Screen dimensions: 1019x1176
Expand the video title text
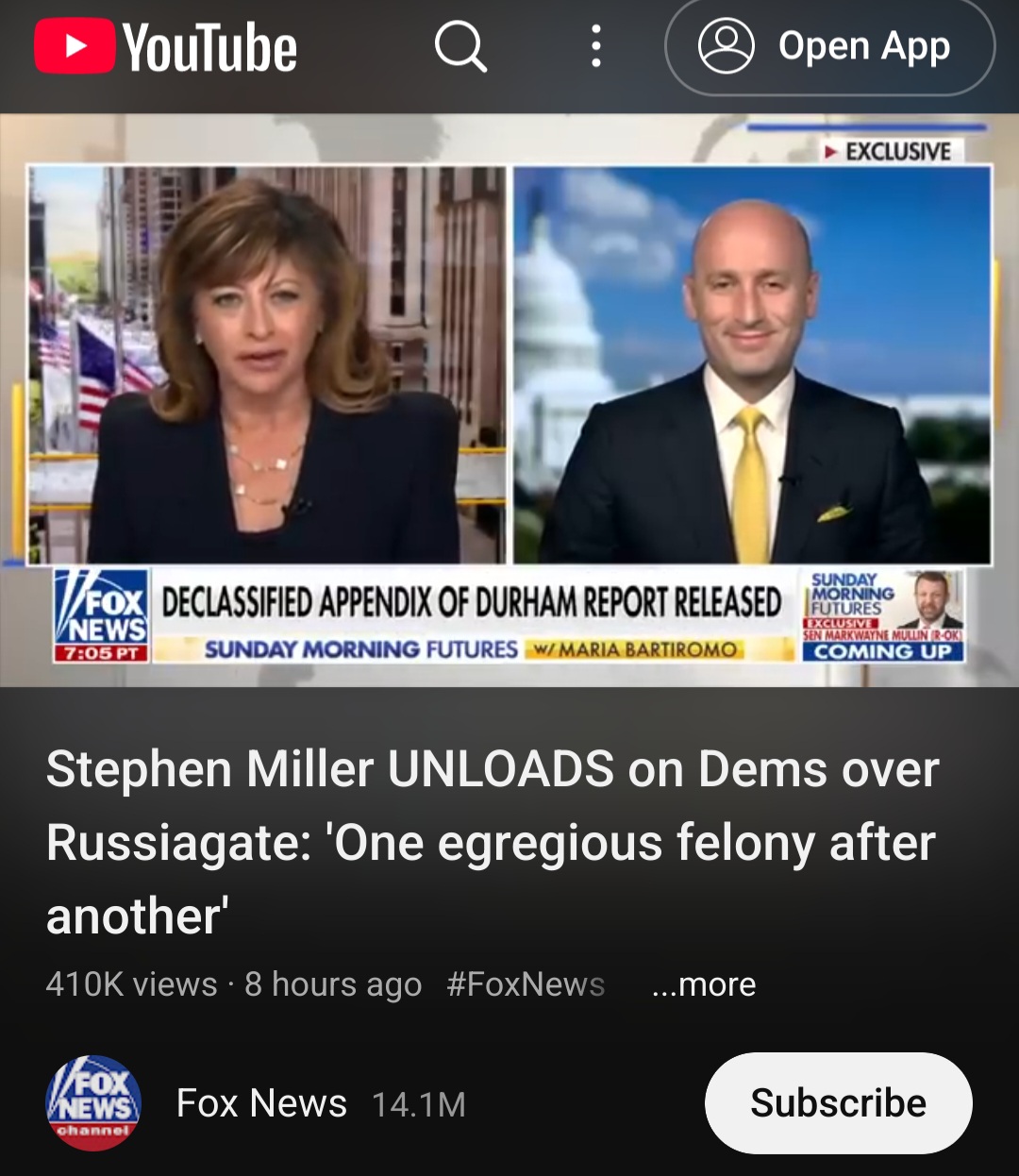tap(492, 842)
